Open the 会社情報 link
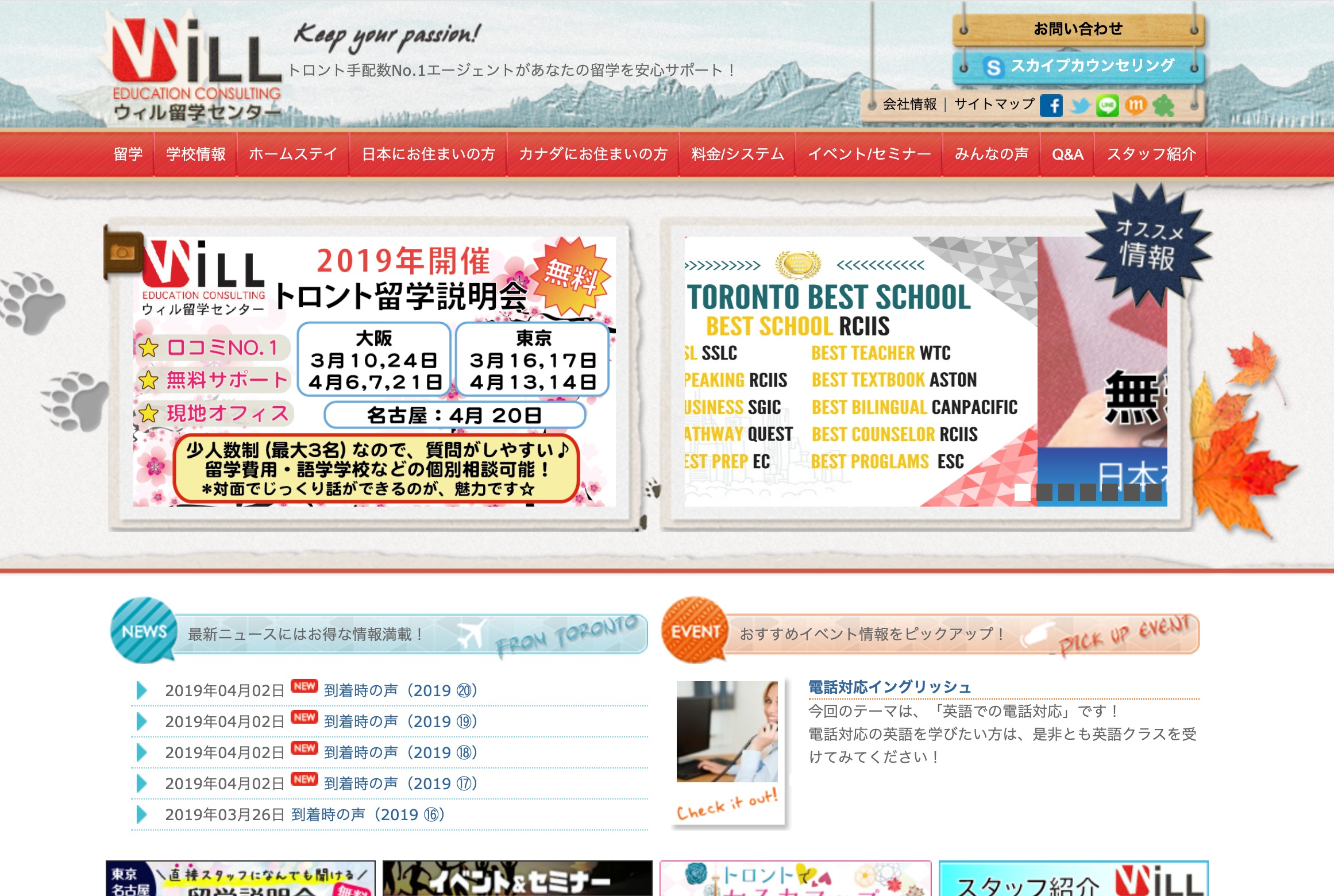 click(x=909, y=105)
